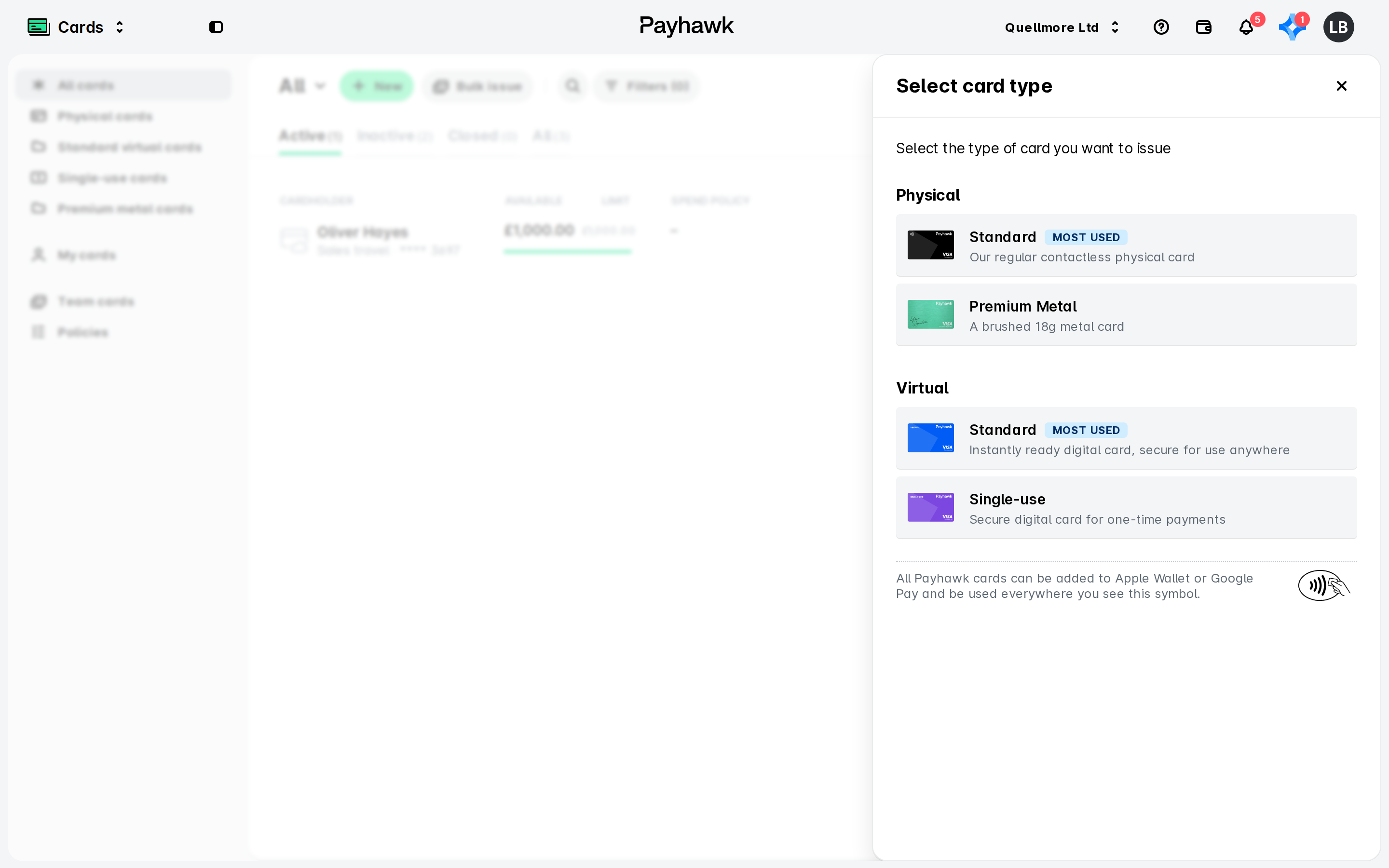Click the MOST USED badge under Physical

[x=1086, y=237]
